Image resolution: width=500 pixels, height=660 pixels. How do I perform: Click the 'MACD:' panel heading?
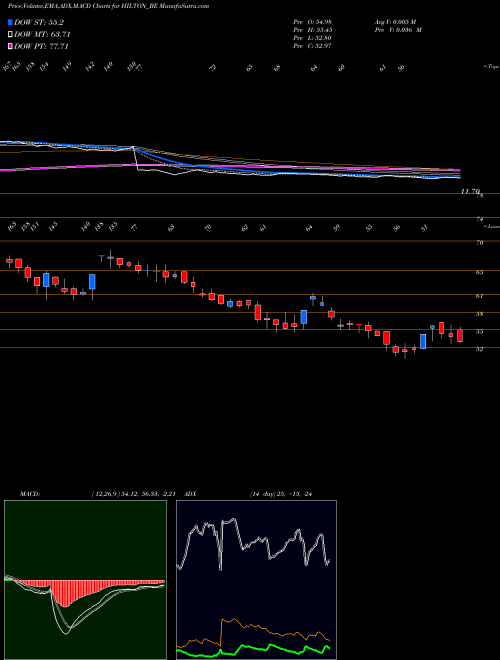coord(29,494)
